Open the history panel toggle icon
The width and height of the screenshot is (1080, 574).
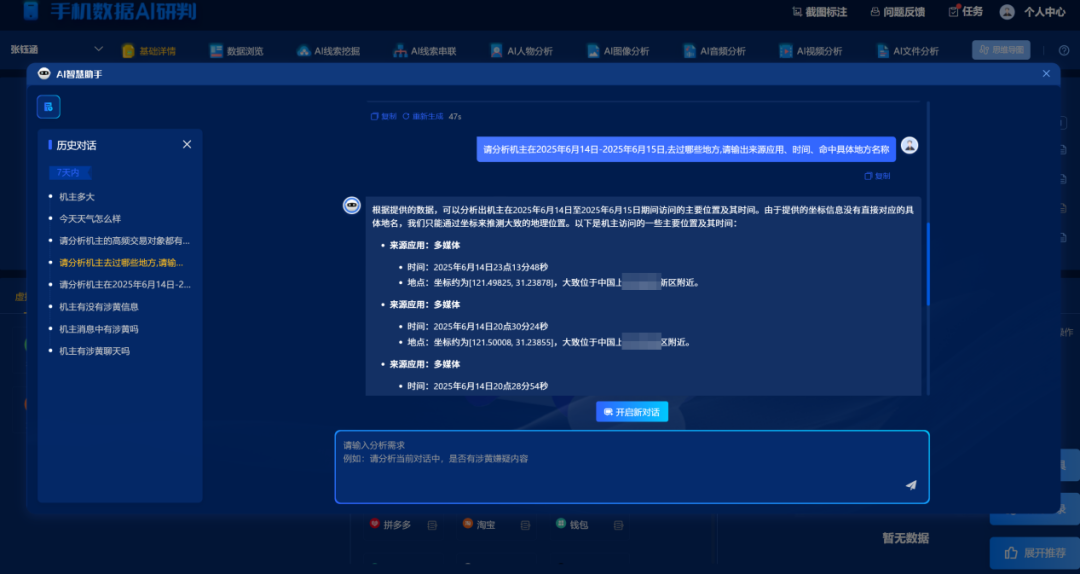click(x=48, y=107)
